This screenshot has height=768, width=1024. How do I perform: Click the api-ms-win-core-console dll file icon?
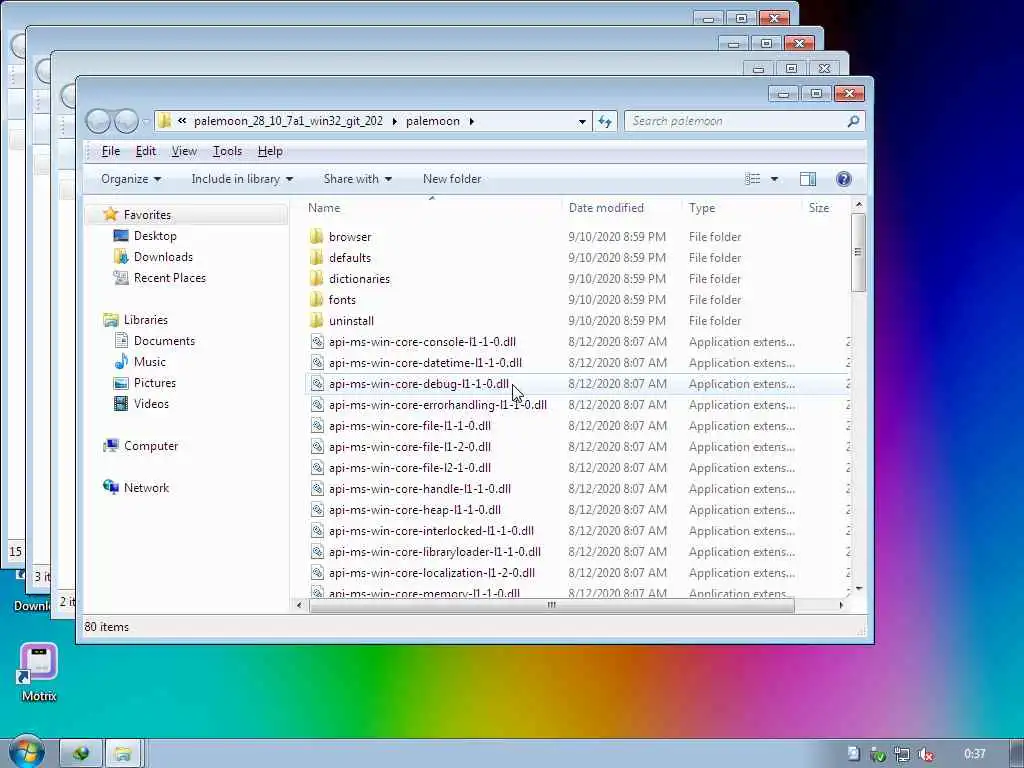point(317,342)
